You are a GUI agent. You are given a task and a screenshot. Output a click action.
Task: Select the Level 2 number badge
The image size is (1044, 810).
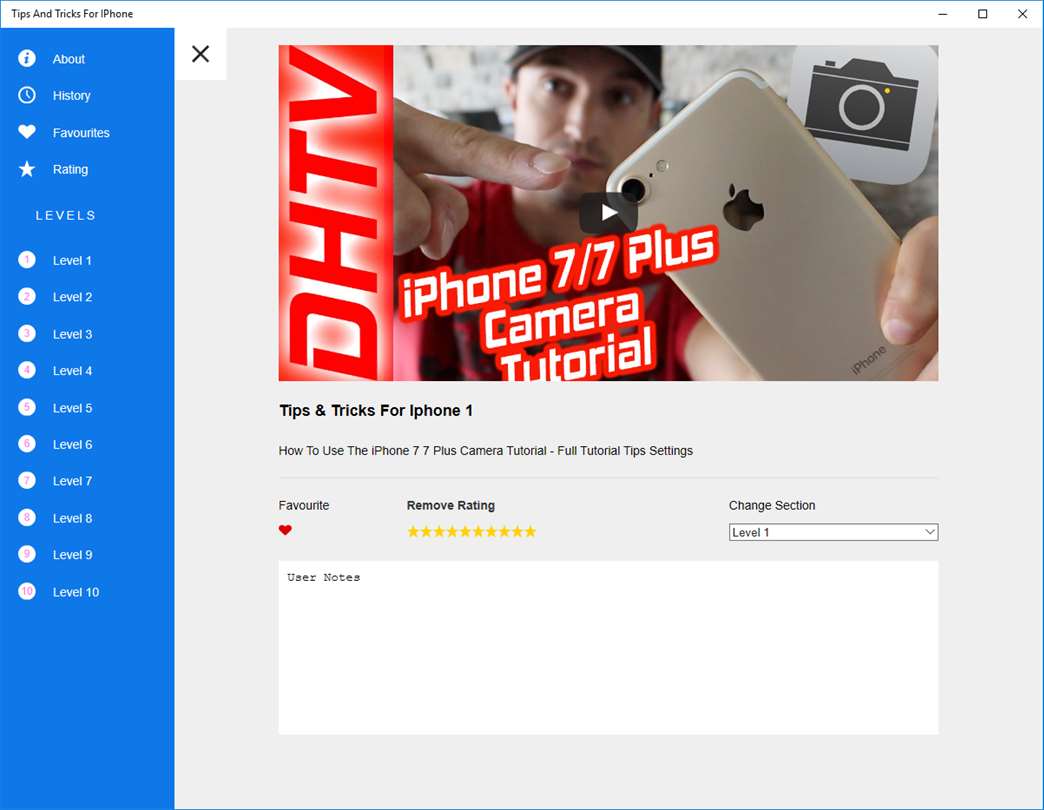27,297
